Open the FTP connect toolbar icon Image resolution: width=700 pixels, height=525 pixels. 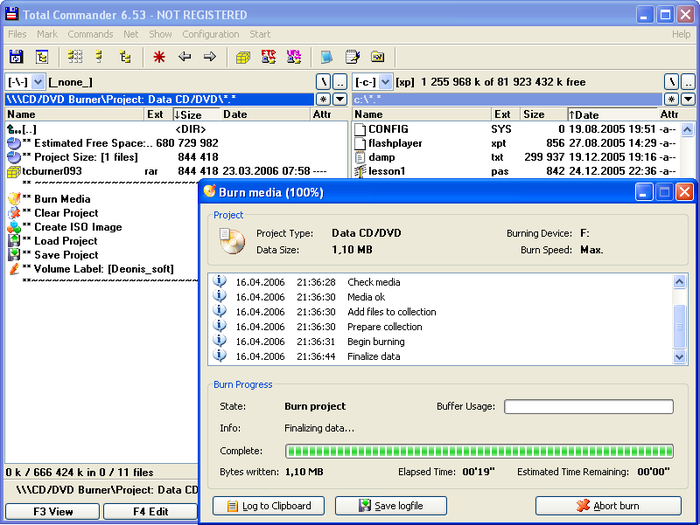pyautogui.click(x=268, y=57)
